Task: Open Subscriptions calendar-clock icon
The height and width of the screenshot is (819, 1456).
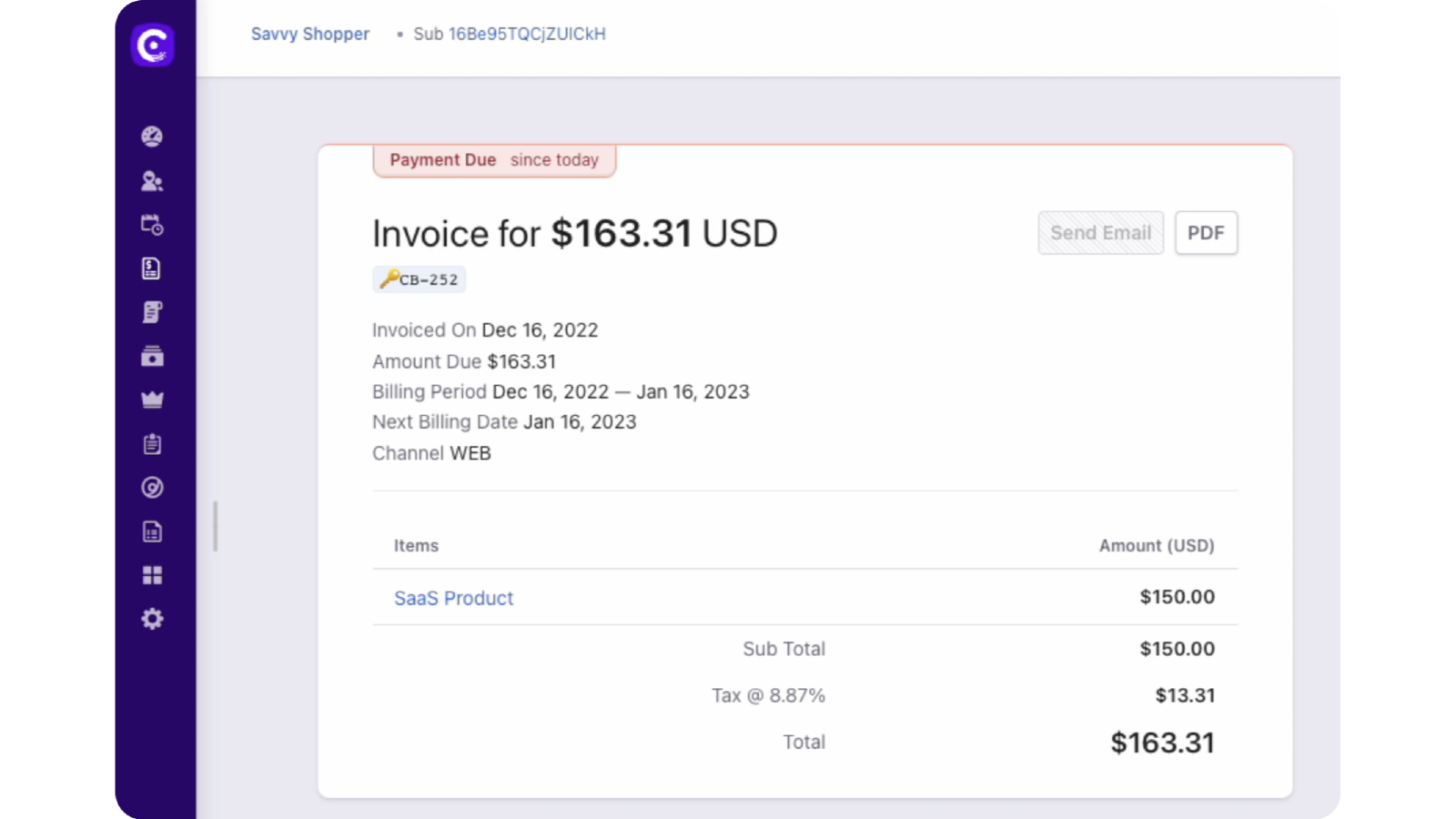Action: tap(152, 225)
